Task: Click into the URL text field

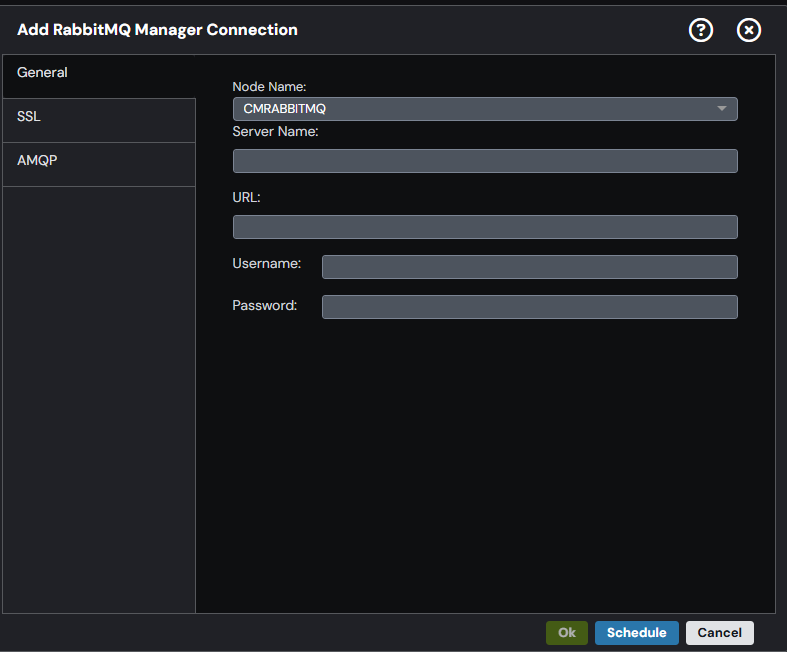Action: tap(485, 227)
